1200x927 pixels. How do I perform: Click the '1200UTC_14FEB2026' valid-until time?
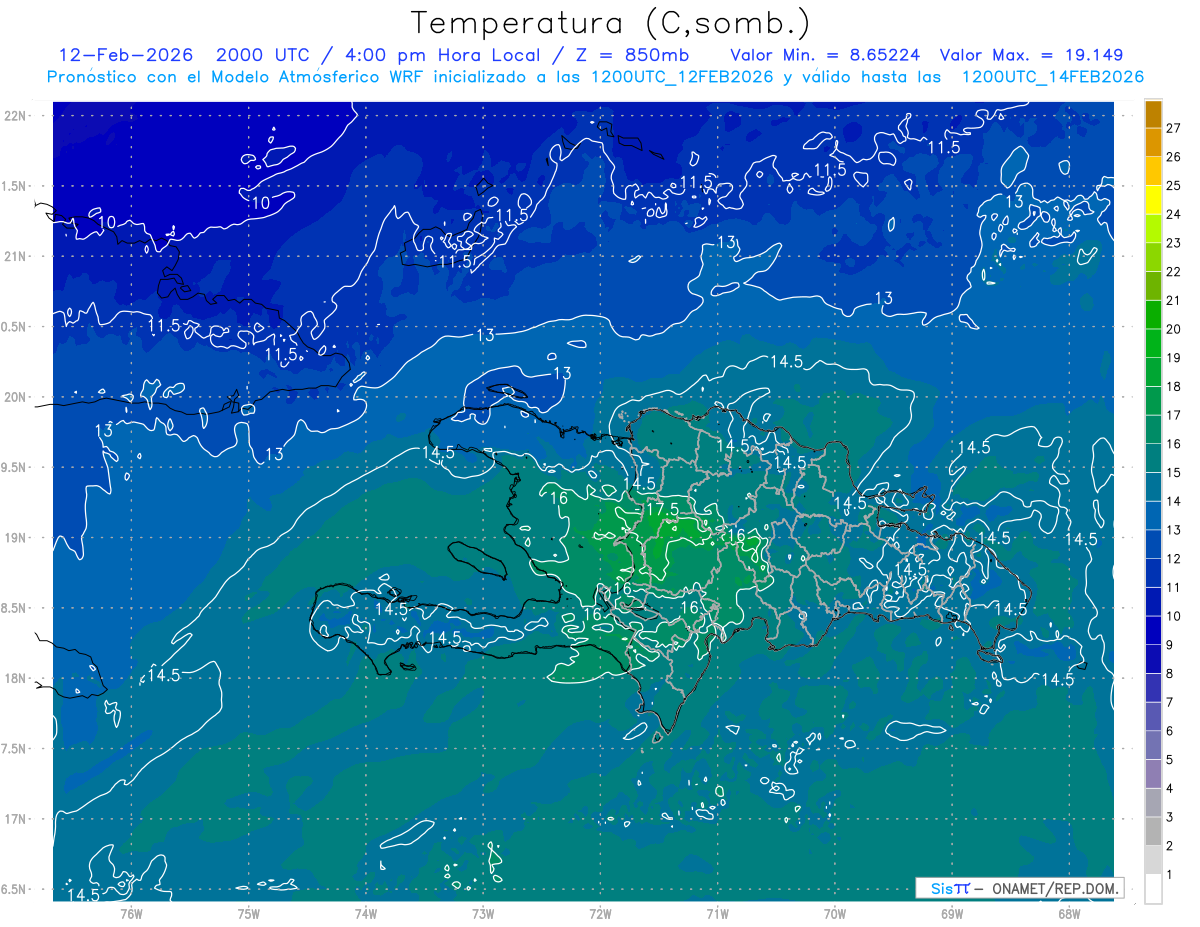(1052, 77)
